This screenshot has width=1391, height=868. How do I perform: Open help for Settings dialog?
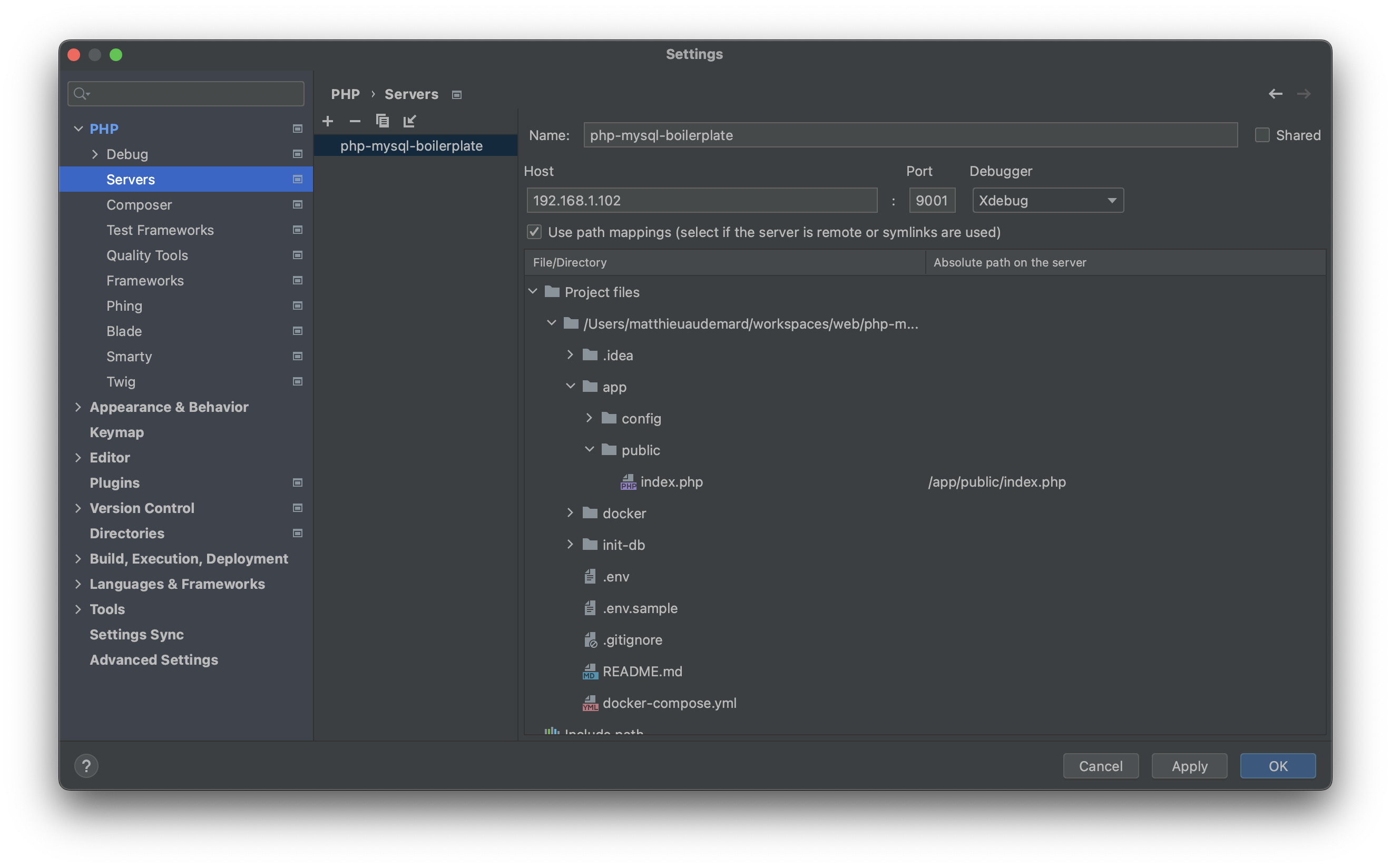[86, 766]
